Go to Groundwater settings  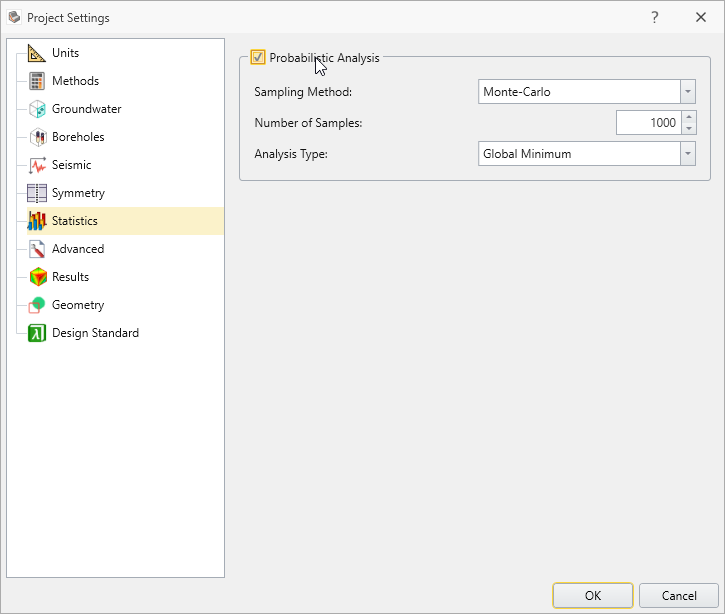click(x=86, y=109)
